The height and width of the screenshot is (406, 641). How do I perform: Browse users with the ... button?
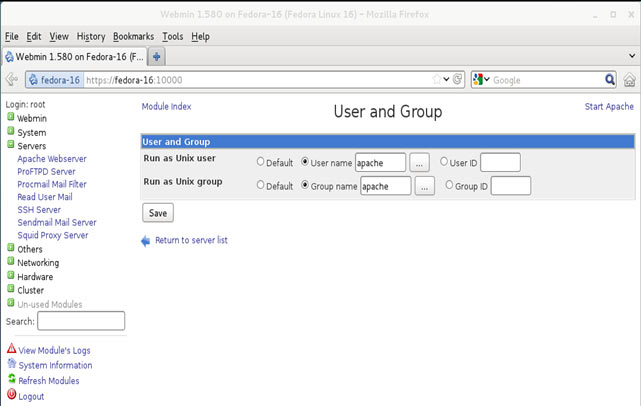pos(419,163)
